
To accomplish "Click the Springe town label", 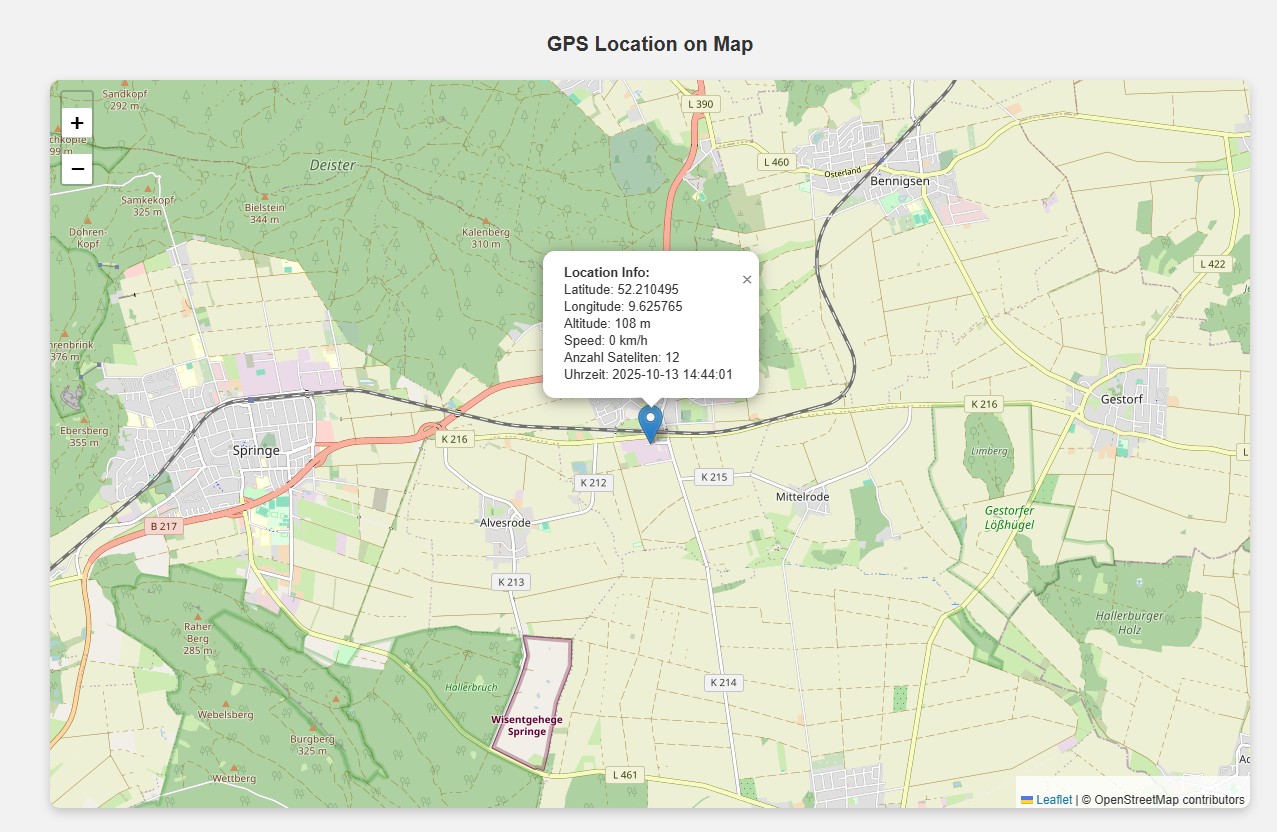I will coord(256,451).
